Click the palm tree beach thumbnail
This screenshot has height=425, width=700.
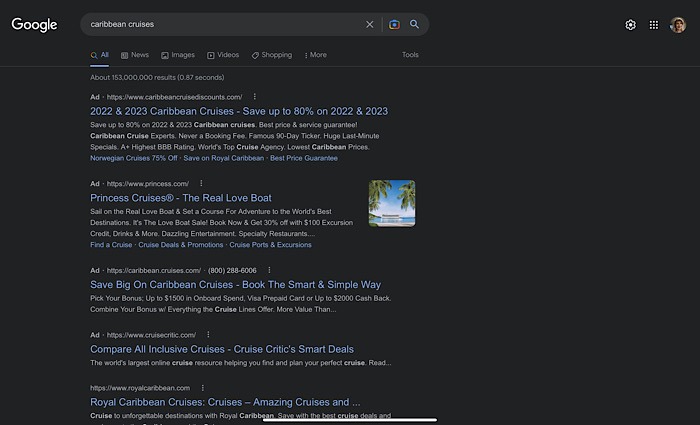[392, 204]
